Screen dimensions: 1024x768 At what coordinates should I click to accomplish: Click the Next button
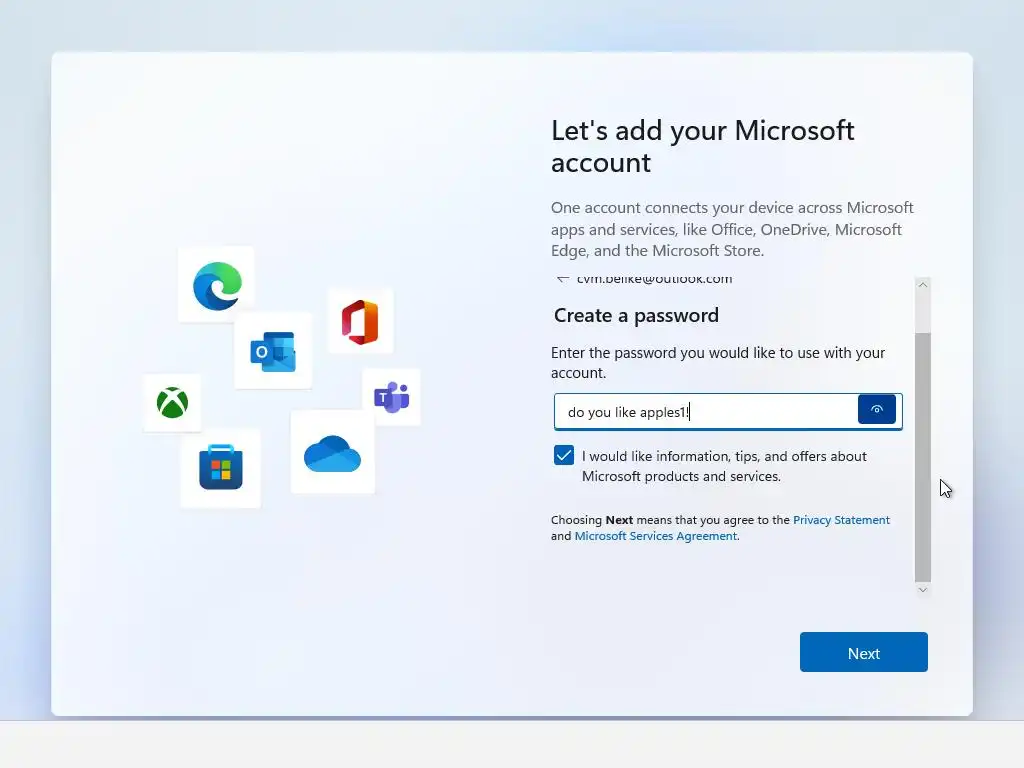[x=863, y=652]
